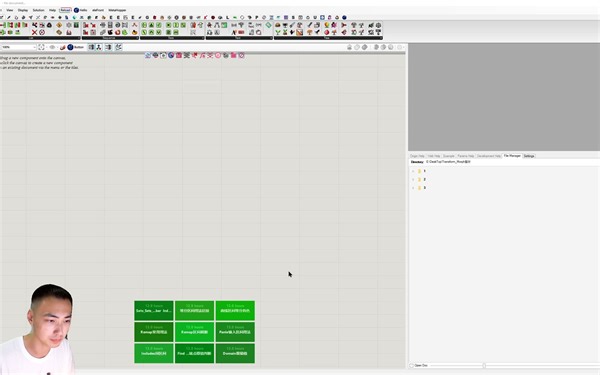Open the Hello menu entry
This screenshot has height=375, width=600.
point(81,10)
